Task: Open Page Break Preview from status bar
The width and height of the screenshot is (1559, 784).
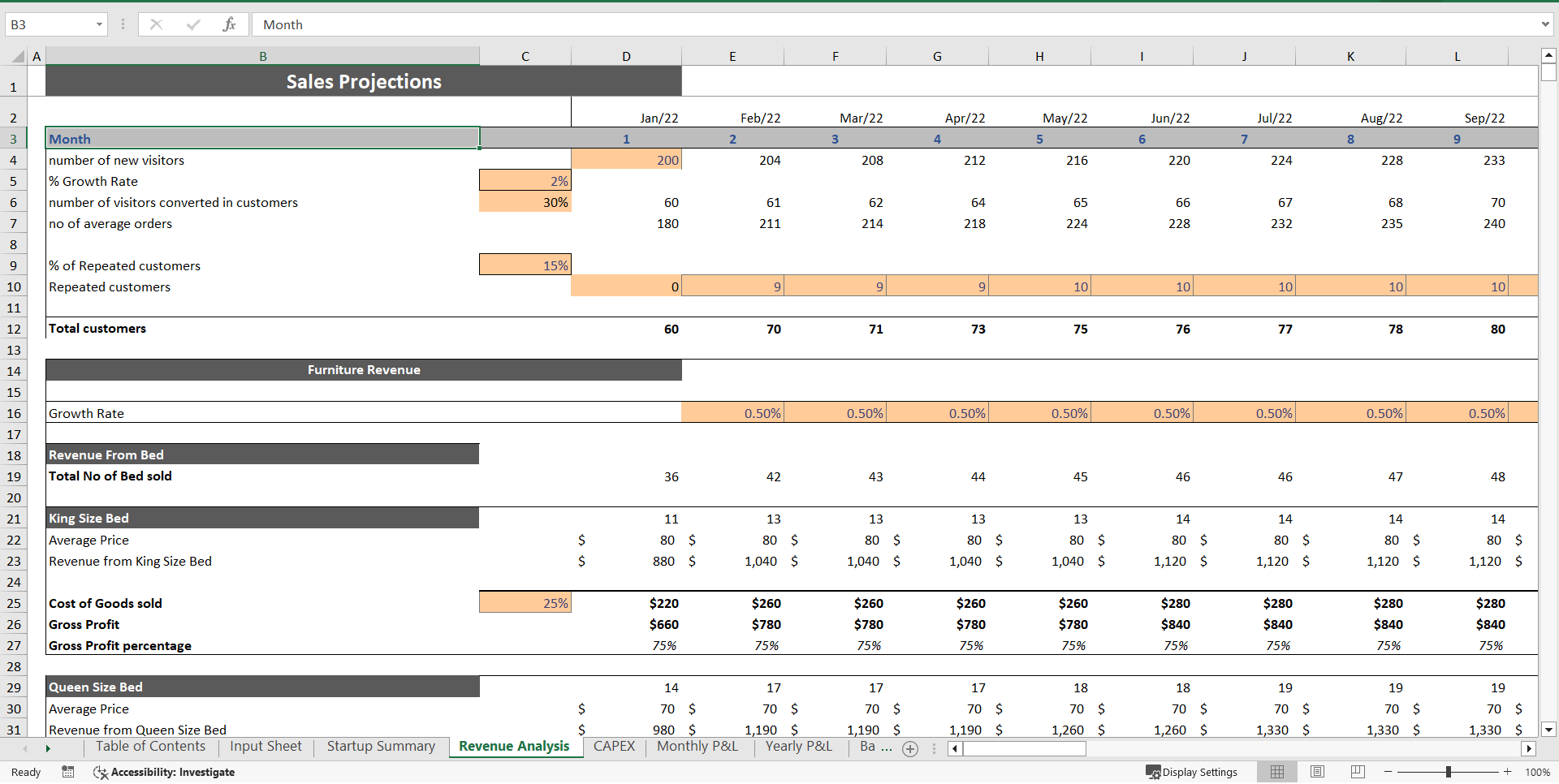Action: tap(1356, 772)
